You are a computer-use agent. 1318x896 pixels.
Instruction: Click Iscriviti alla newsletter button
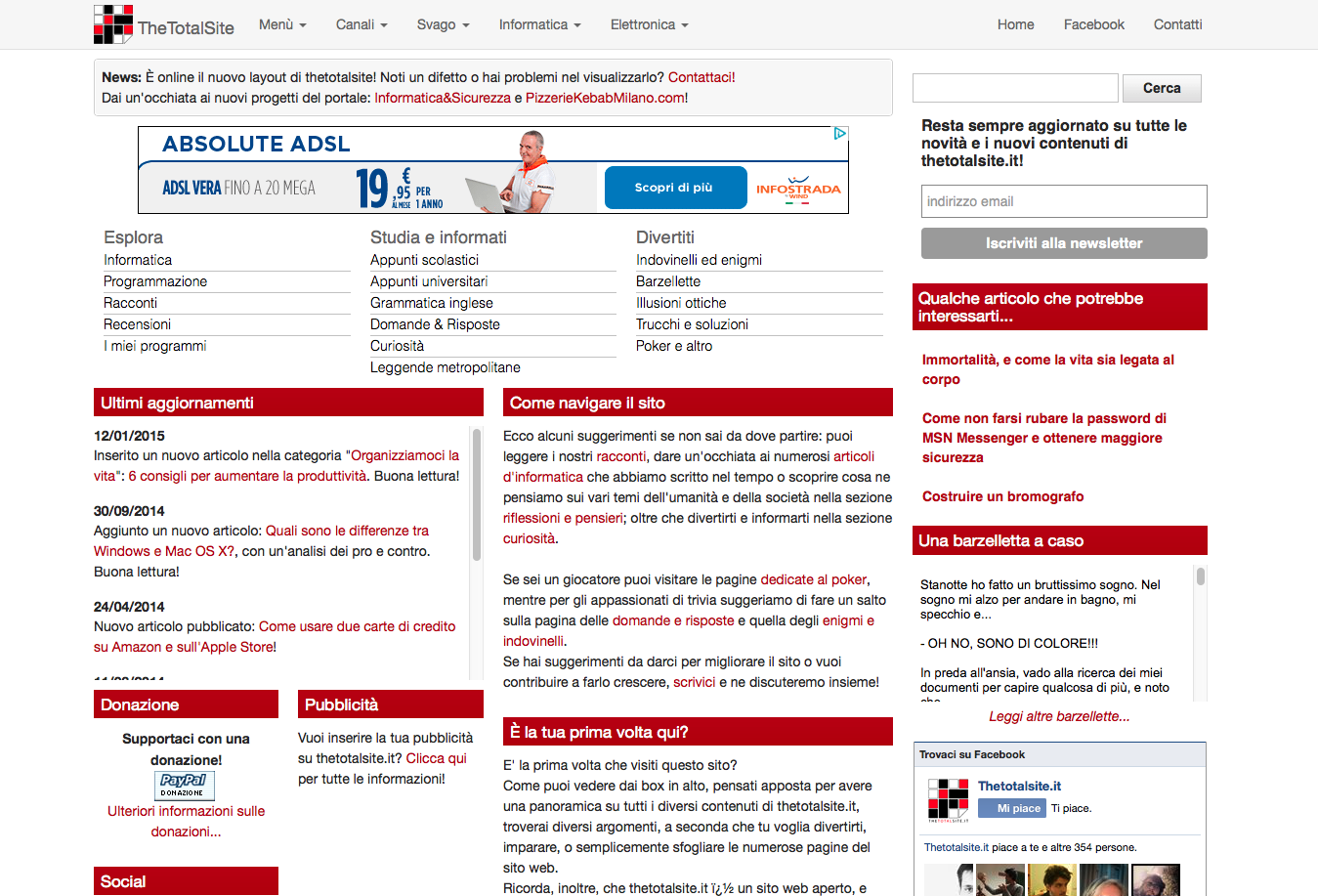coord(1064,243)
